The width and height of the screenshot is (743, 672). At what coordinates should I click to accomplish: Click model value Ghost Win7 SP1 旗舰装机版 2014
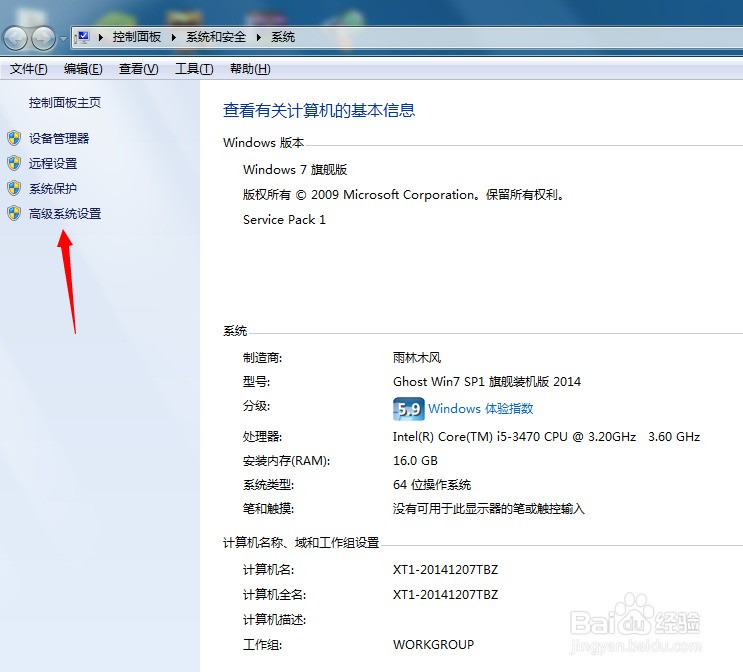point(487,381)
